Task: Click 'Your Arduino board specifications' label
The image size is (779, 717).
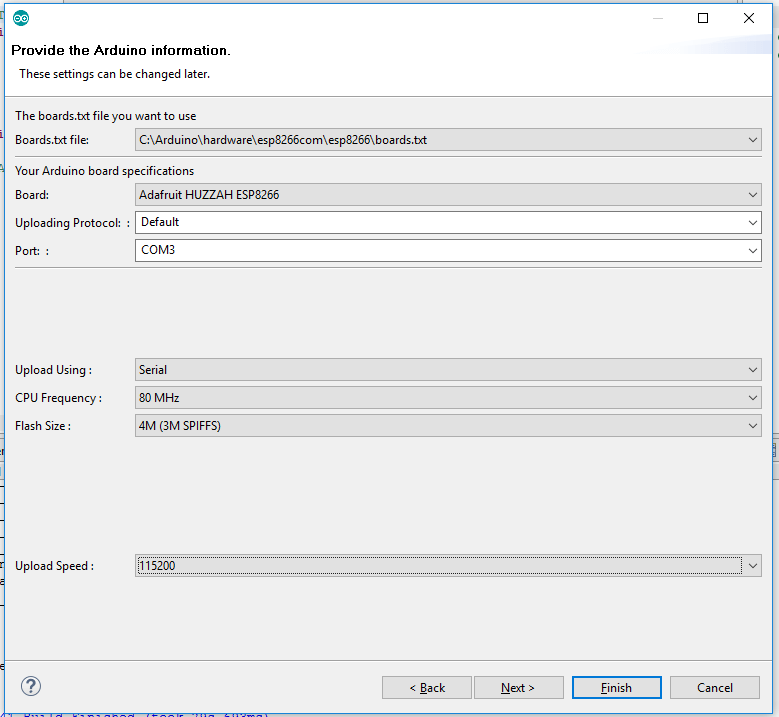Action: tap(104, 171)
